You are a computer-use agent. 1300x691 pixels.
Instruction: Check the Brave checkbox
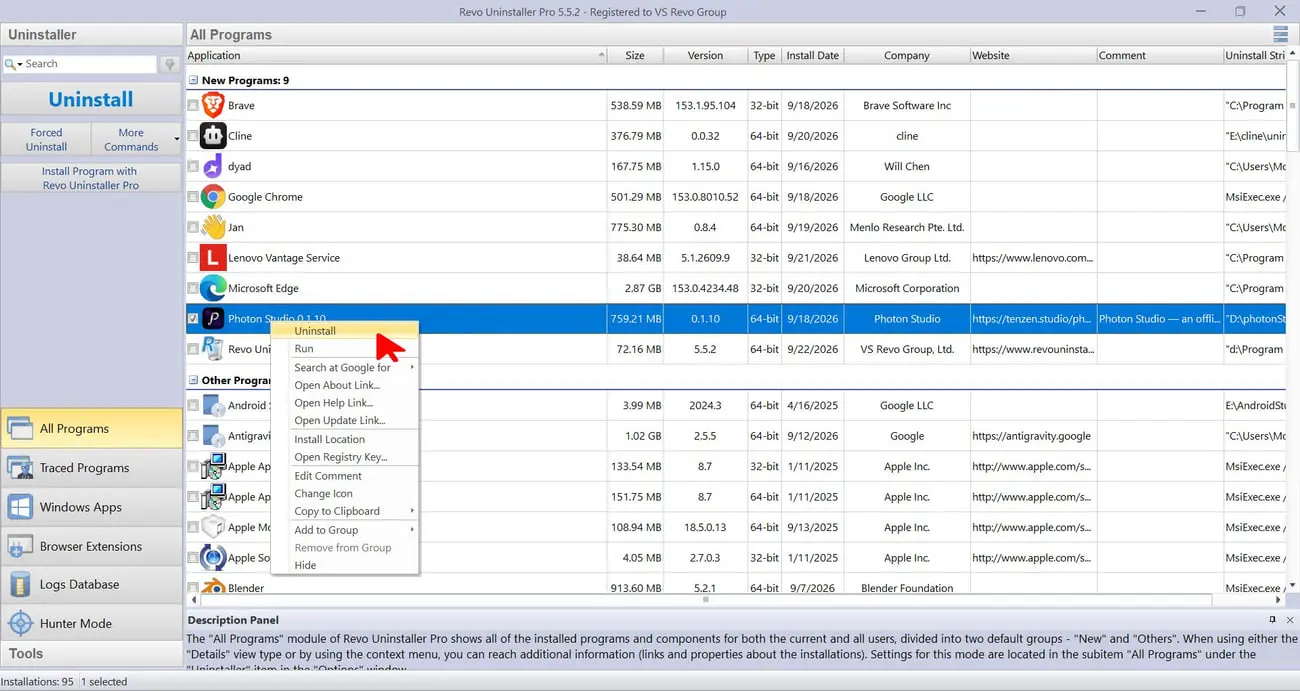point(192,105)
